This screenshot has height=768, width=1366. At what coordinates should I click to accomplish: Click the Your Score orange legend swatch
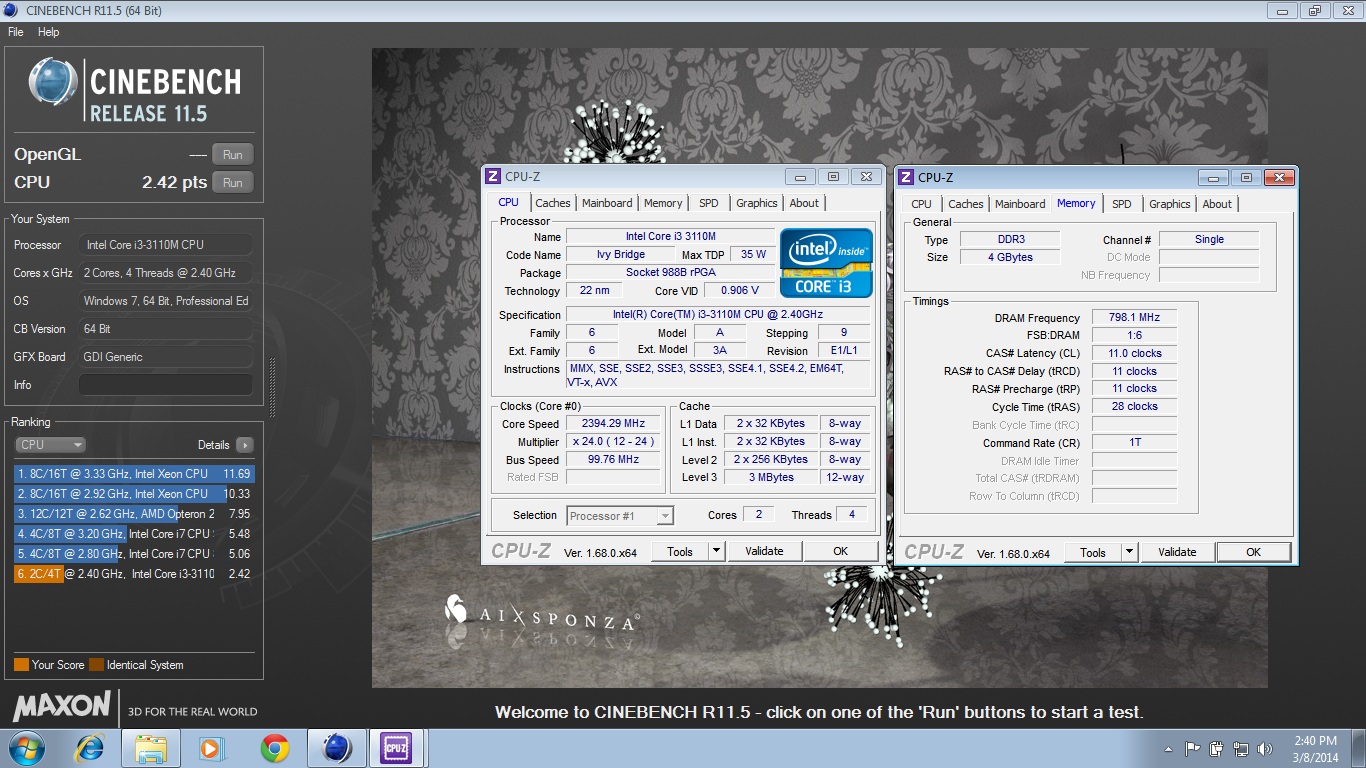(21, 665)
